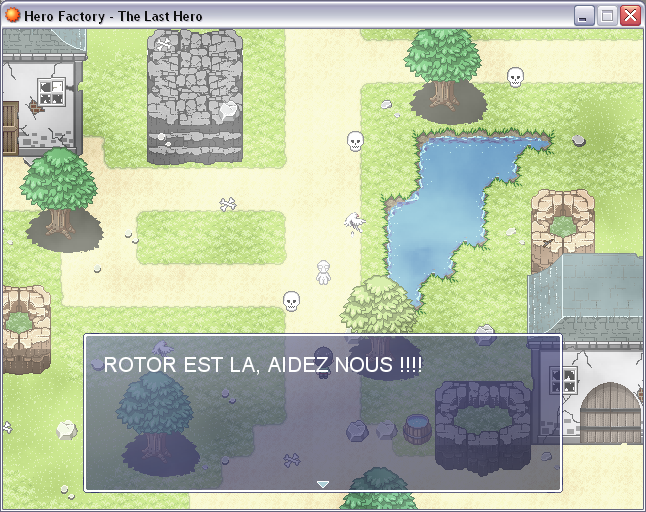
Task: Click the skull below the ghost character
Action: [291, 301]
